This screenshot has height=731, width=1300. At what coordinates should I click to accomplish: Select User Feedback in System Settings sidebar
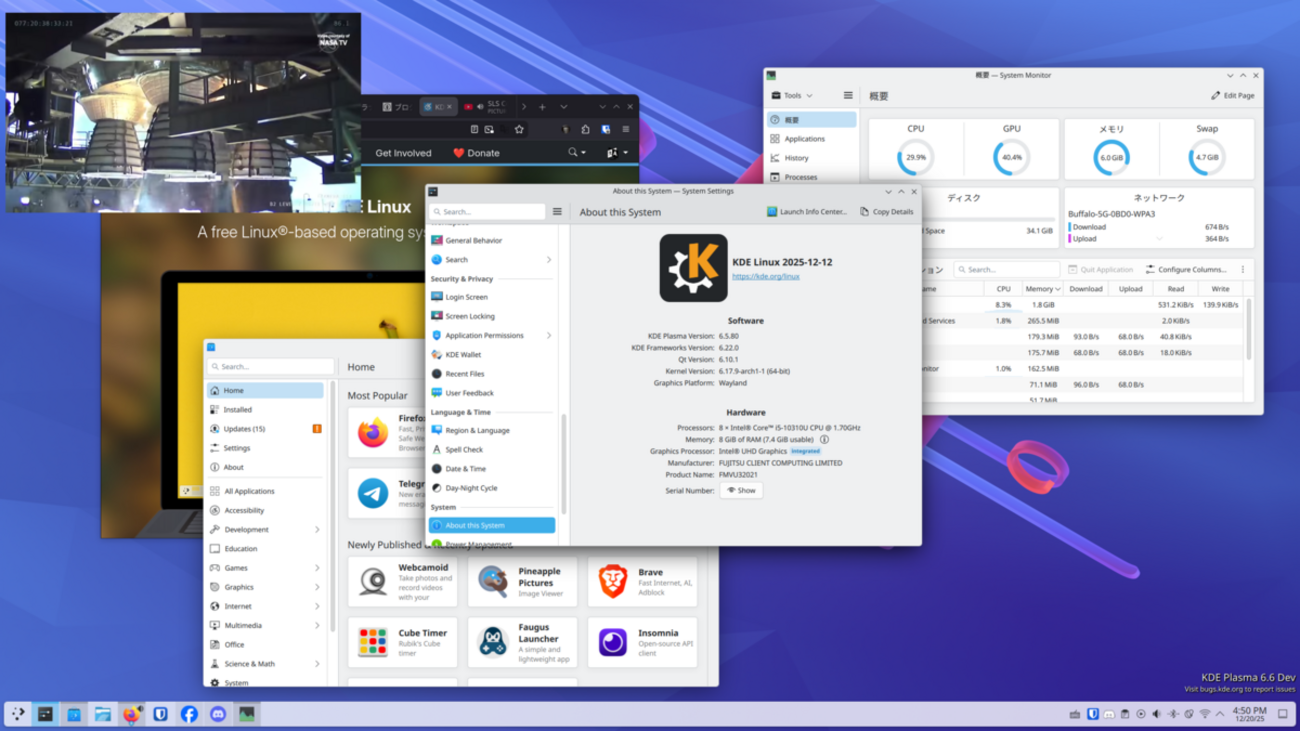click(x=470, y=392)
